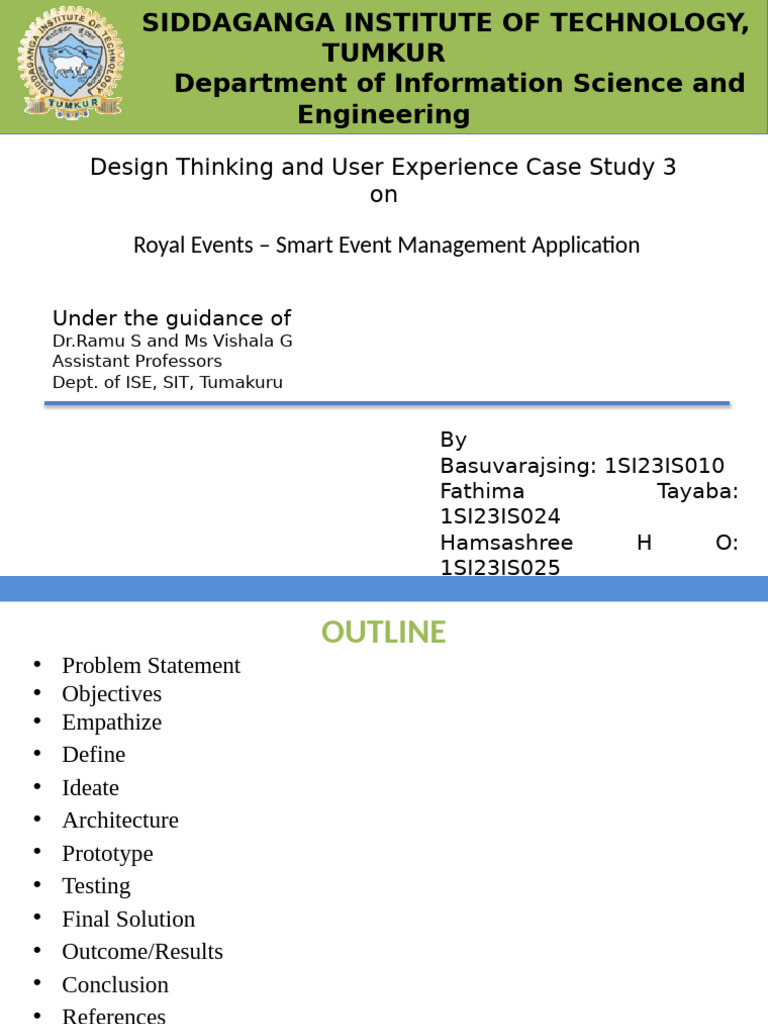This screenshot has height=1024, width=768.
Task: Click the 'Define' bullet item
Action: [94, 754]
